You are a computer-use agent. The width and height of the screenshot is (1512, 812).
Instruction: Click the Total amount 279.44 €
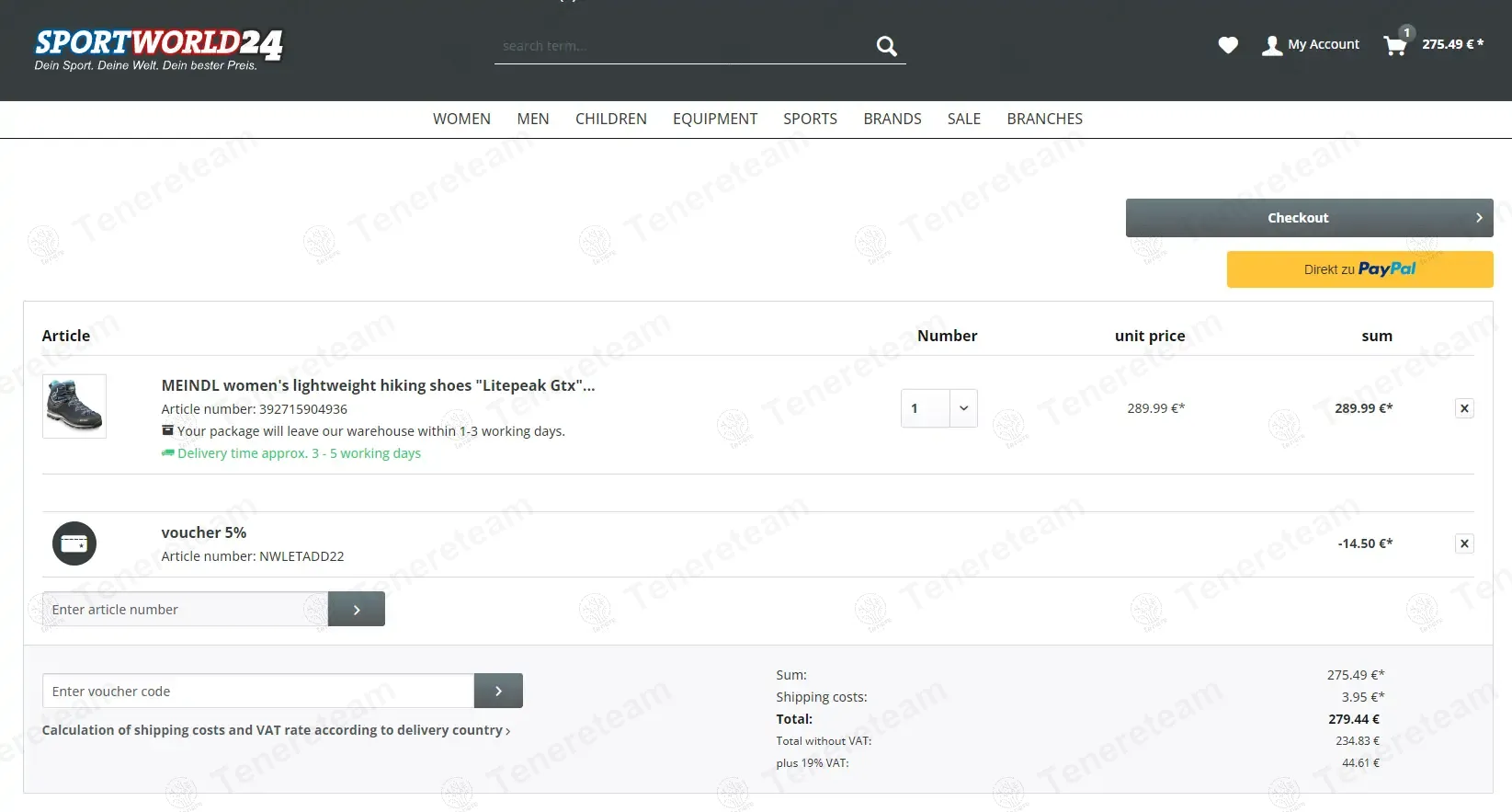click(1354, 719)
